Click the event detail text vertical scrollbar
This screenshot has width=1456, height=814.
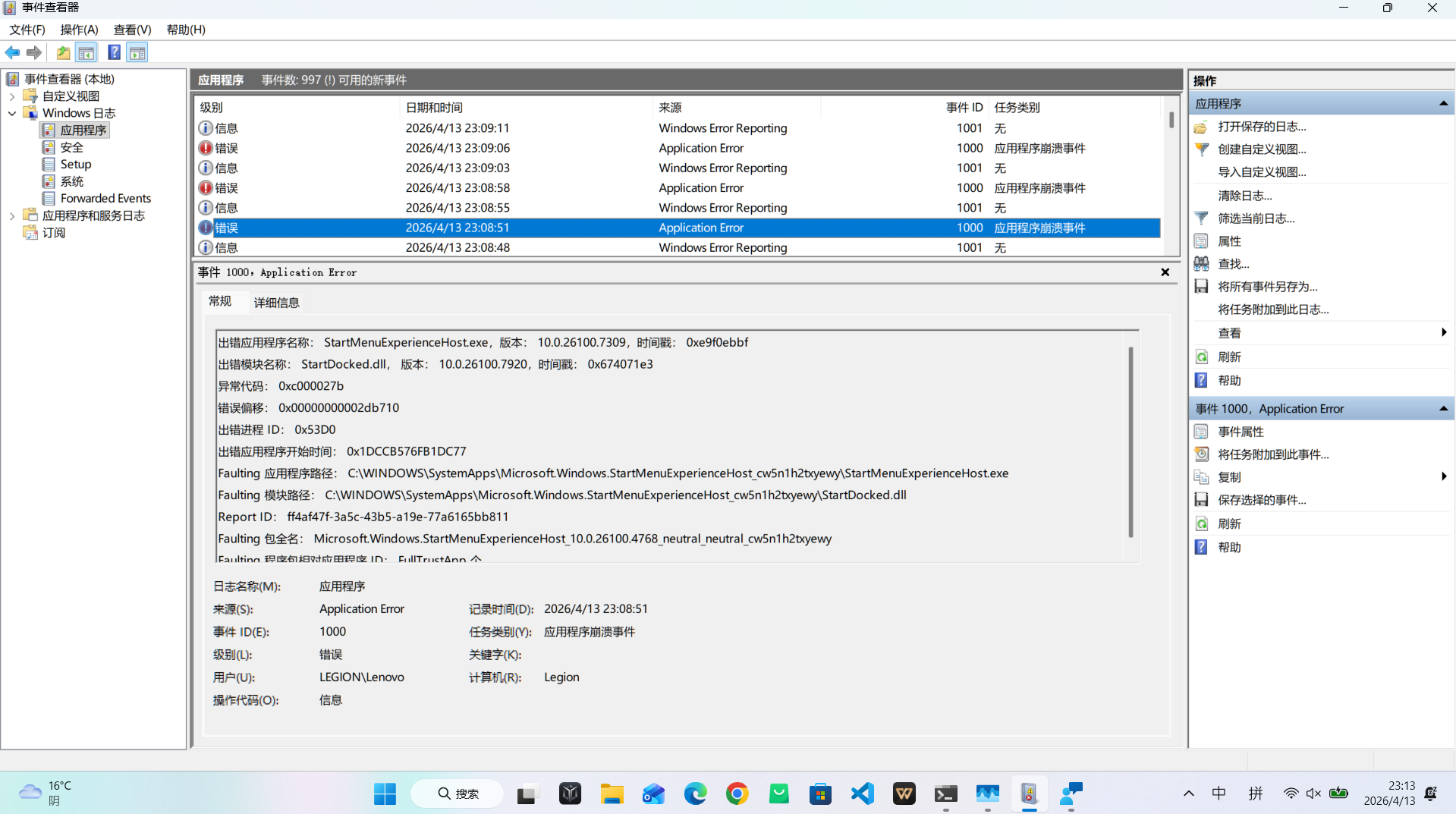[x=1131, y=442]
